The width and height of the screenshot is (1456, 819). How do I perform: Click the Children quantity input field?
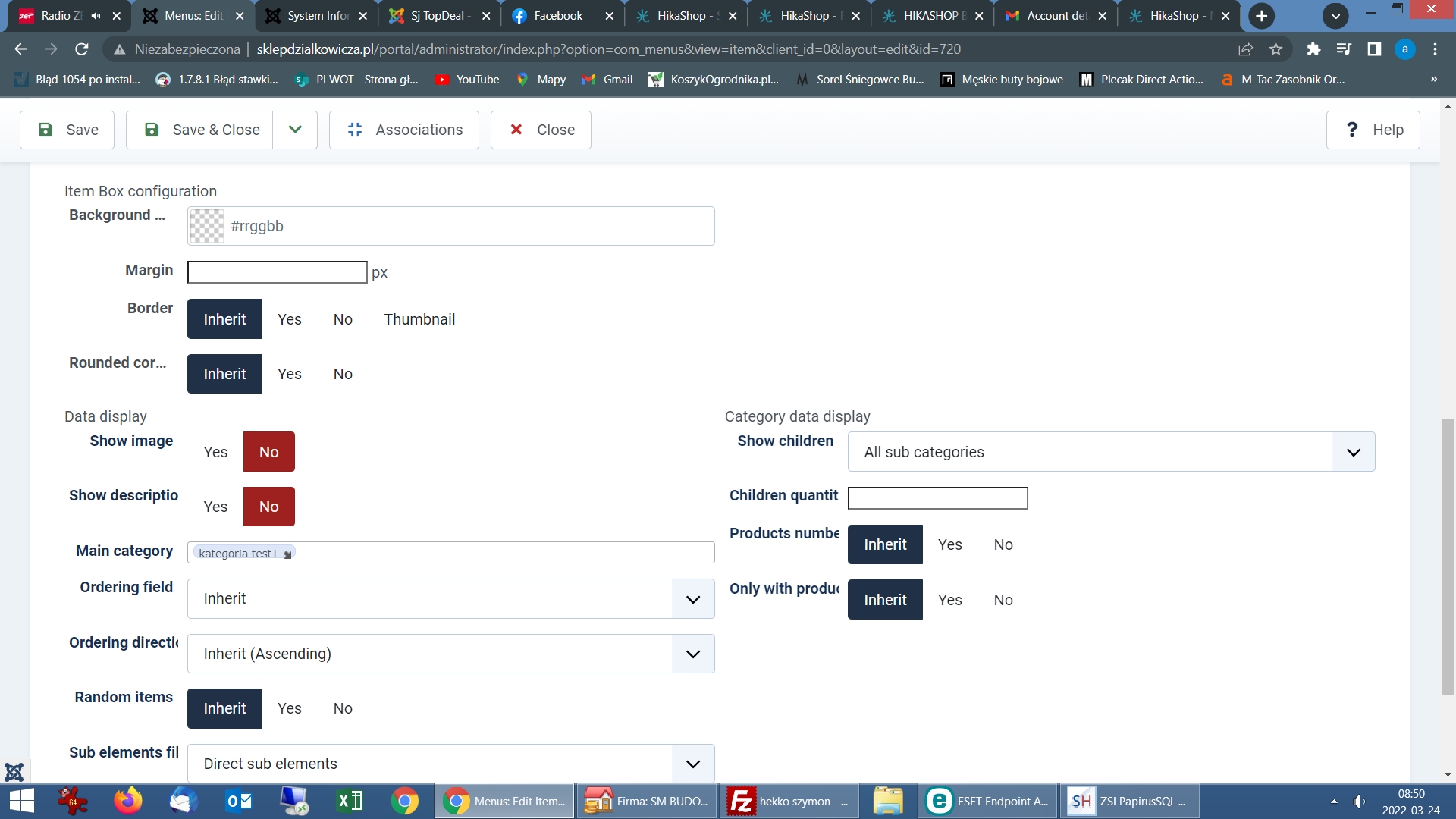937,498
